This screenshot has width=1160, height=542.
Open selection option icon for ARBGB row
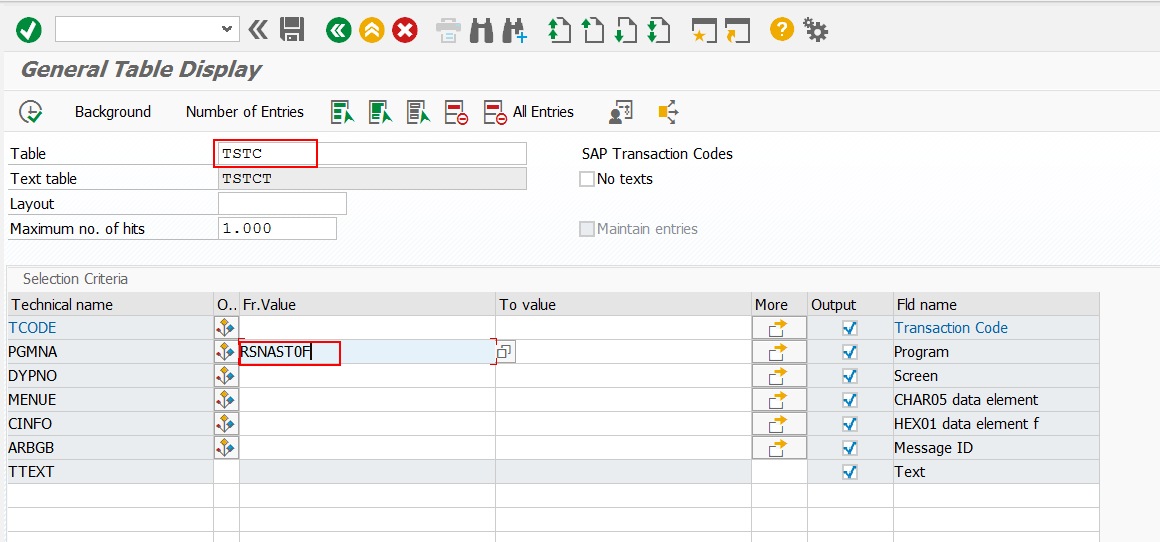pos(226,448)
